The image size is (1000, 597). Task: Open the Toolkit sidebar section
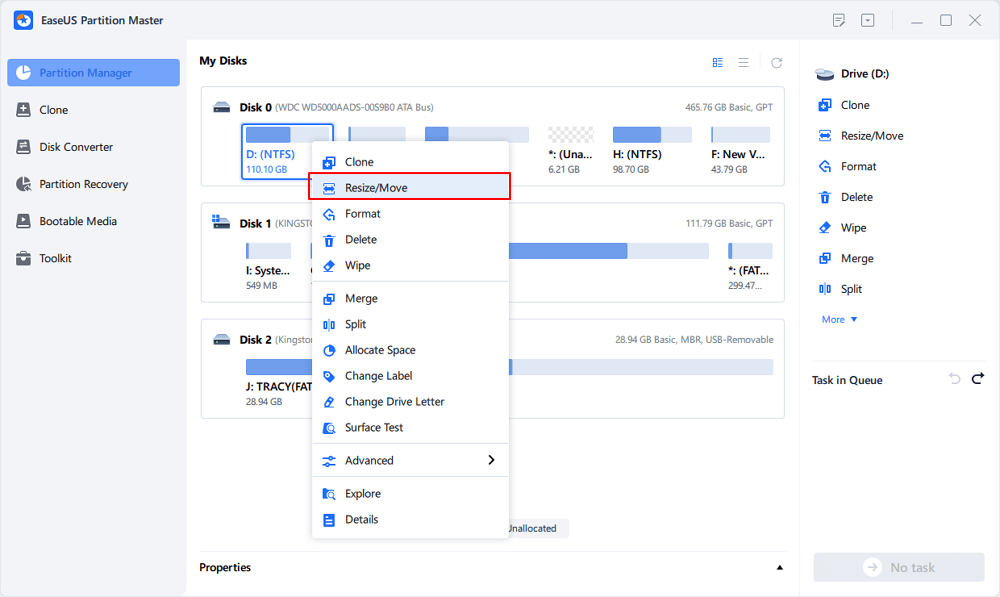point(56,258)
